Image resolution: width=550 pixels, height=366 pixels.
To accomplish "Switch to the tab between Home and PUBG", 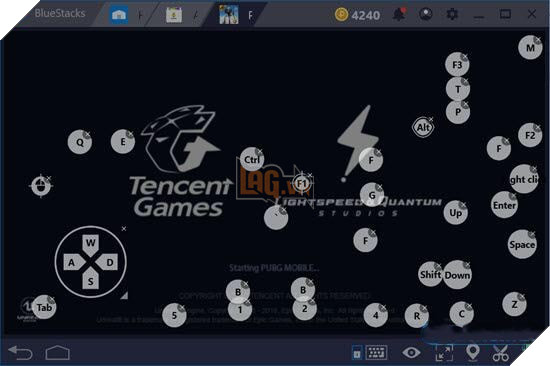I will [174, 15].
